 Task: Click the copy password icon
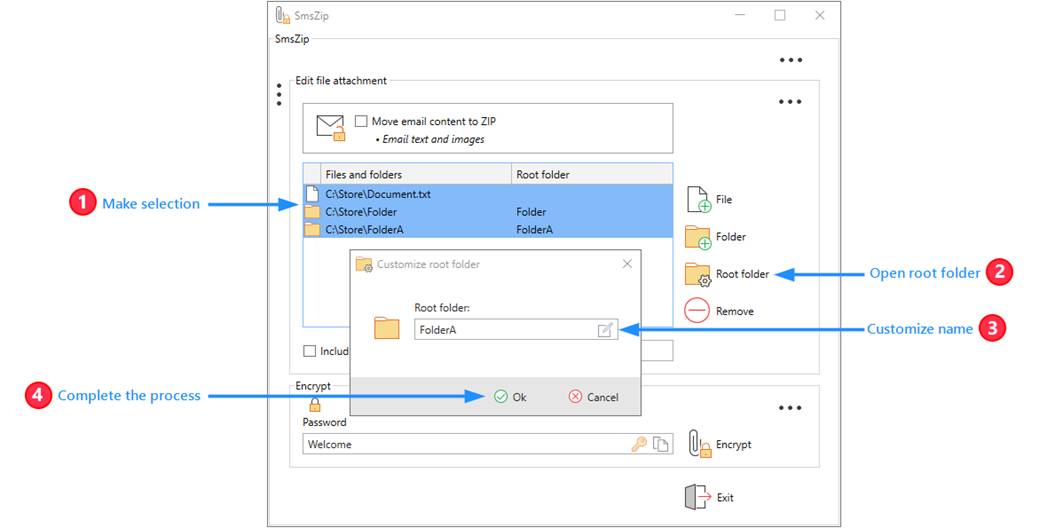(660, 445)
